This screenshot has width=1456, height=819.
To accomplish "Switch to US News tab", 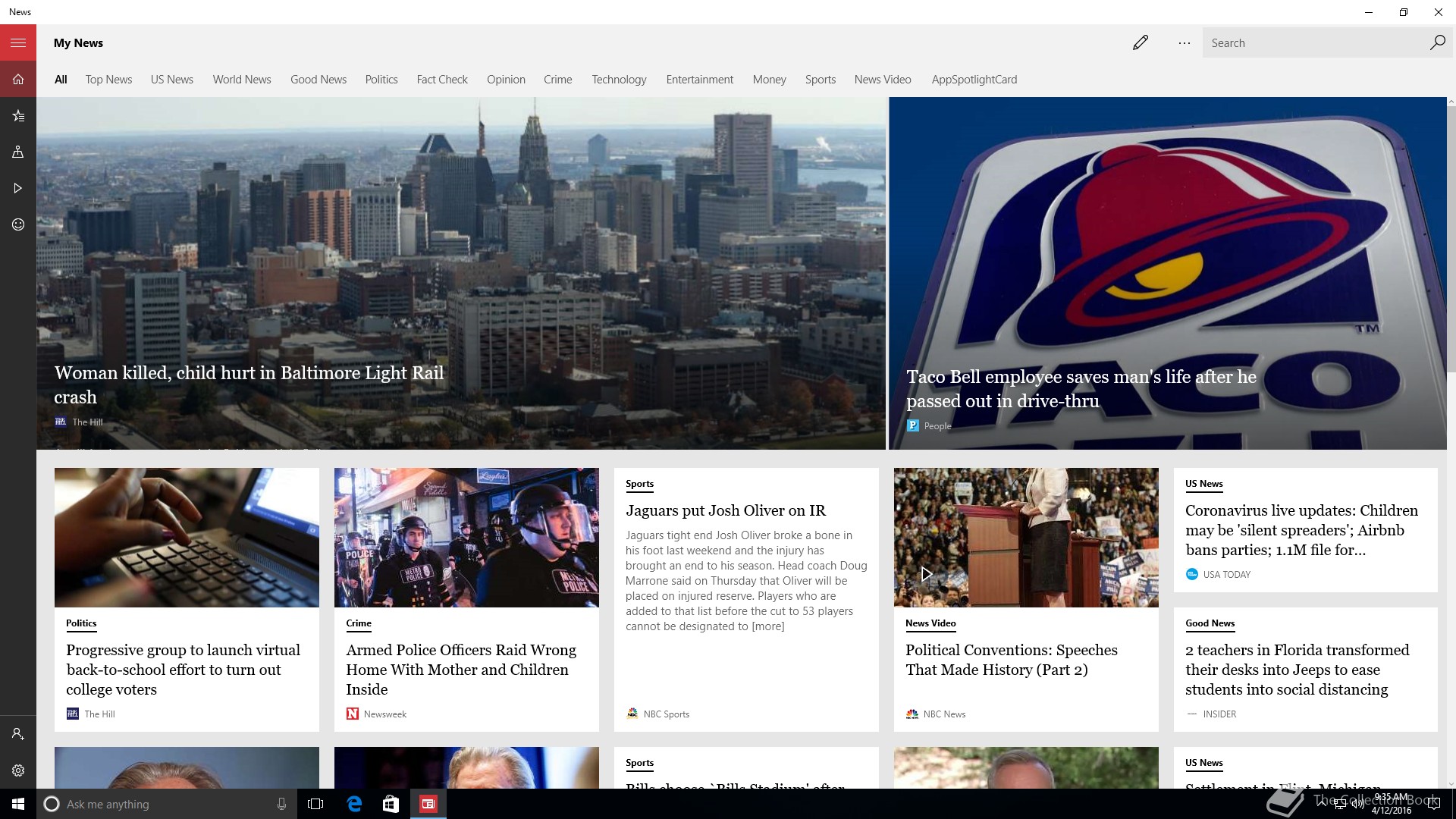I will (172, 80).
